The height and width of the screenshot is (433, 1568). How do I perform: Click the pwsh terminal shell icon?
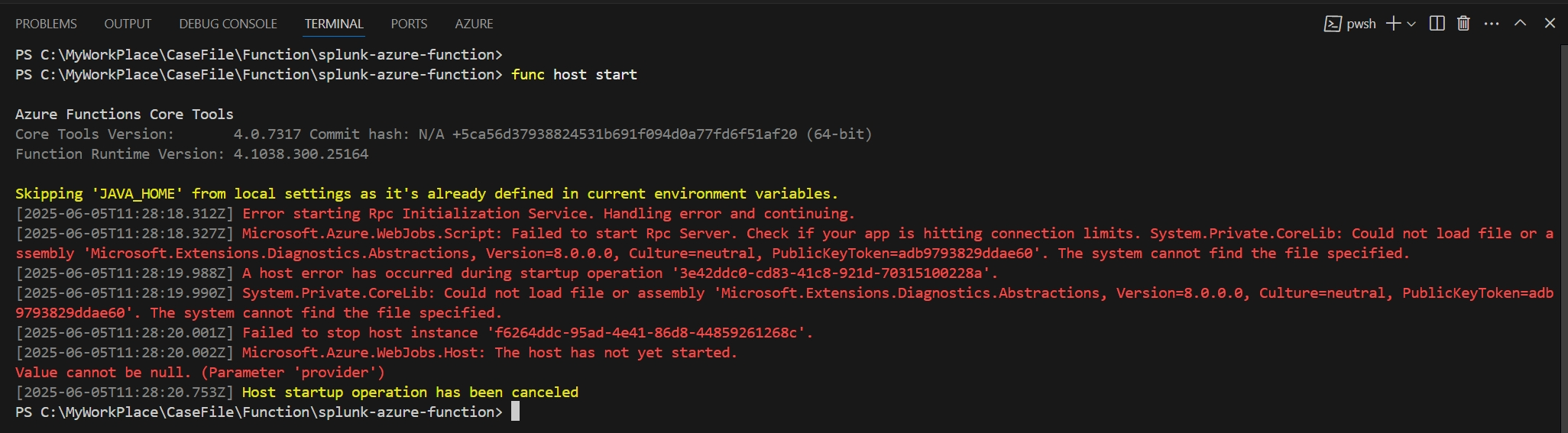point(1332,24)
